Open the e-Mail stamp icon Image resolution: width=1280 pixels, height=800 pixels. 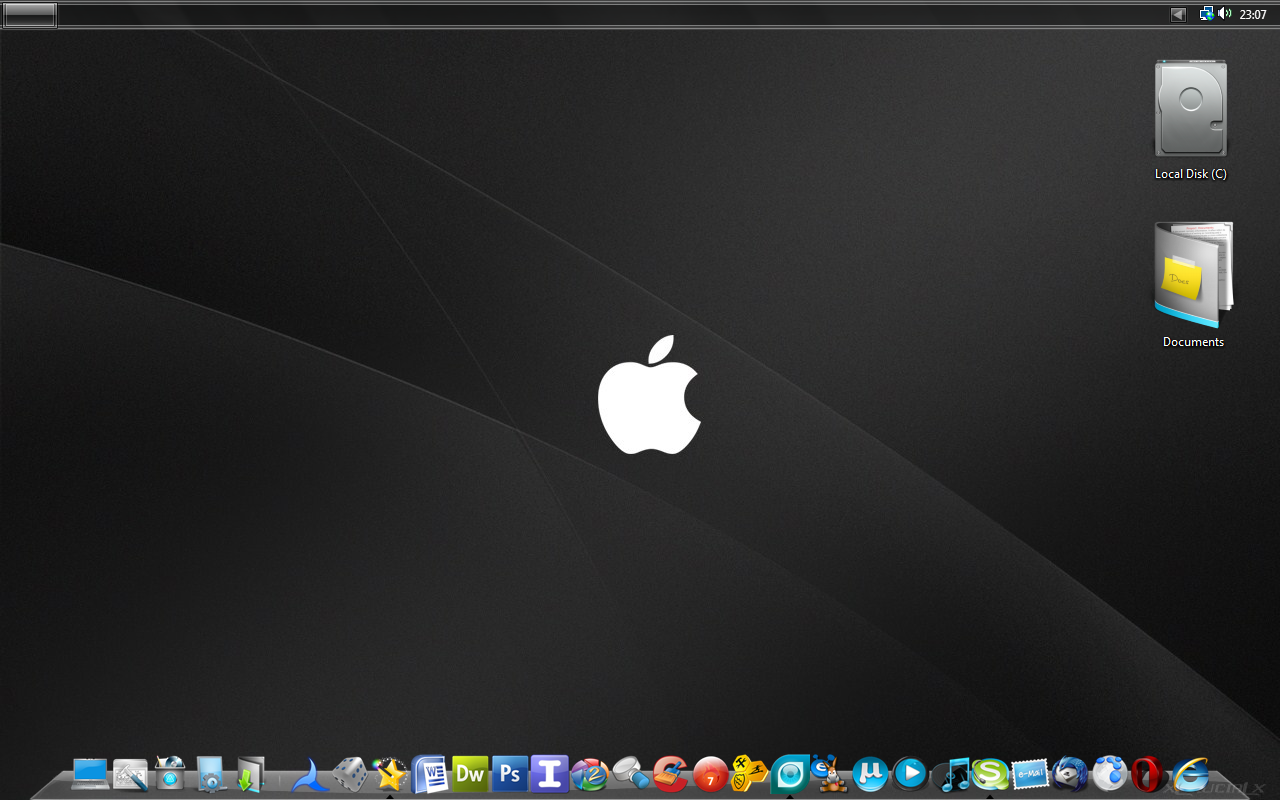(x=1030, y=775)
